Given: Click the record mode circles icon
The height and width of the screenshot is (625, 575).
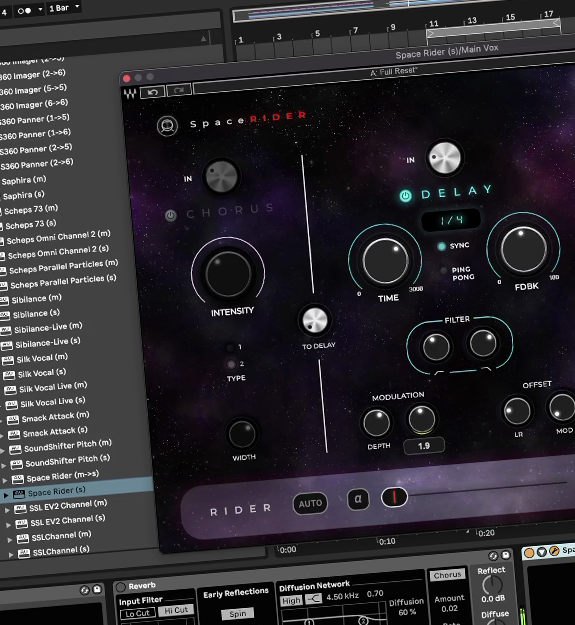Looking at the screenshot, I should tap(24, 11).
